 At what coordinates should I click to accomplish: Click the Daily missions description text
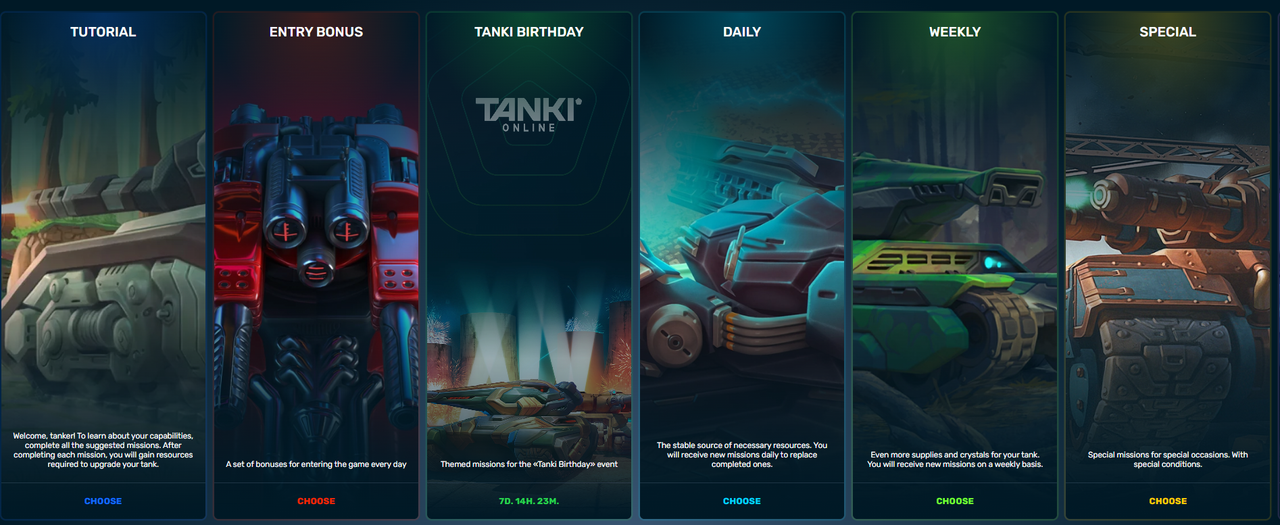pos(742,455)
